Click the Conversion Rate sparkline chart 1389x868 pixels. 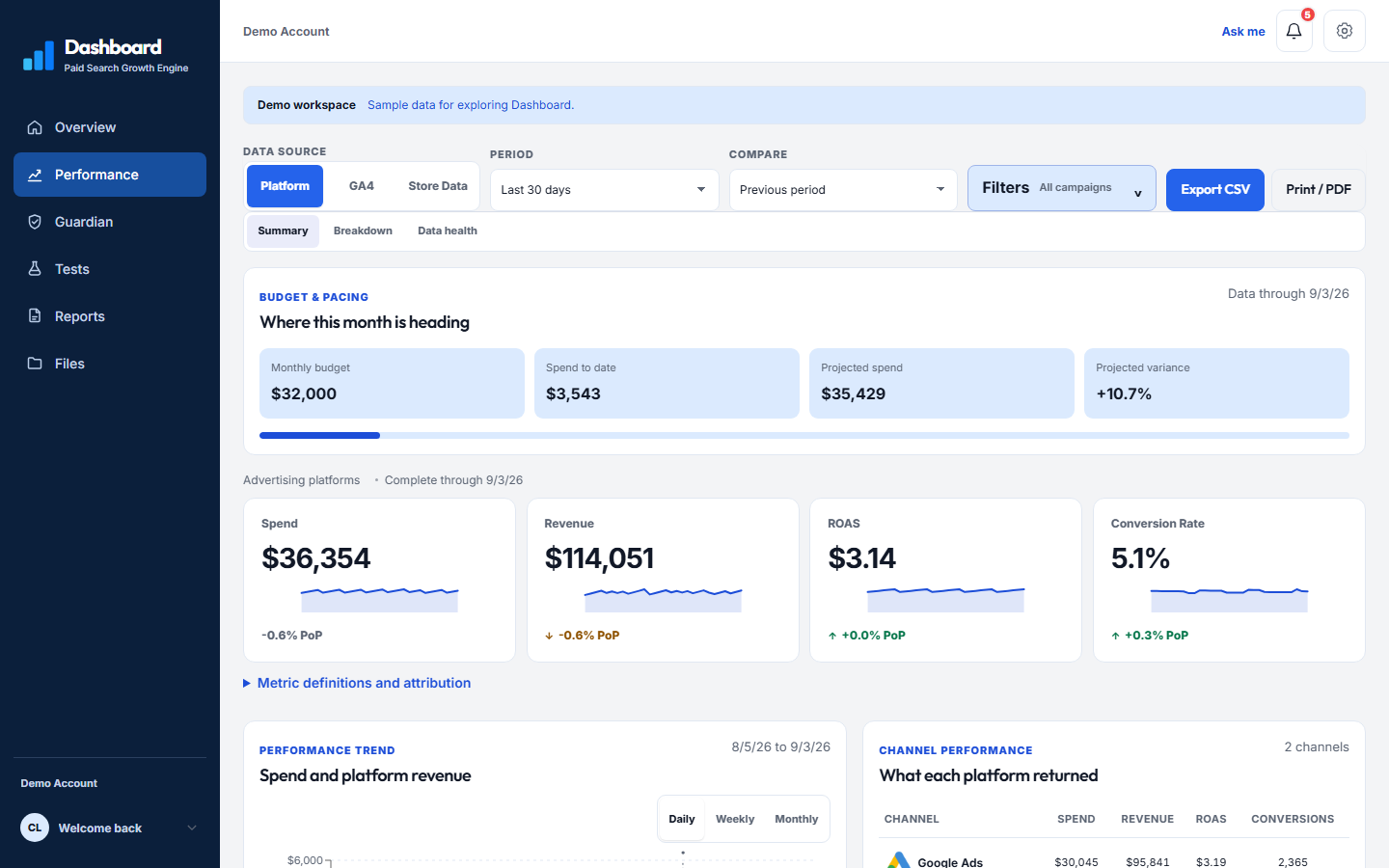click(1229, 599)
